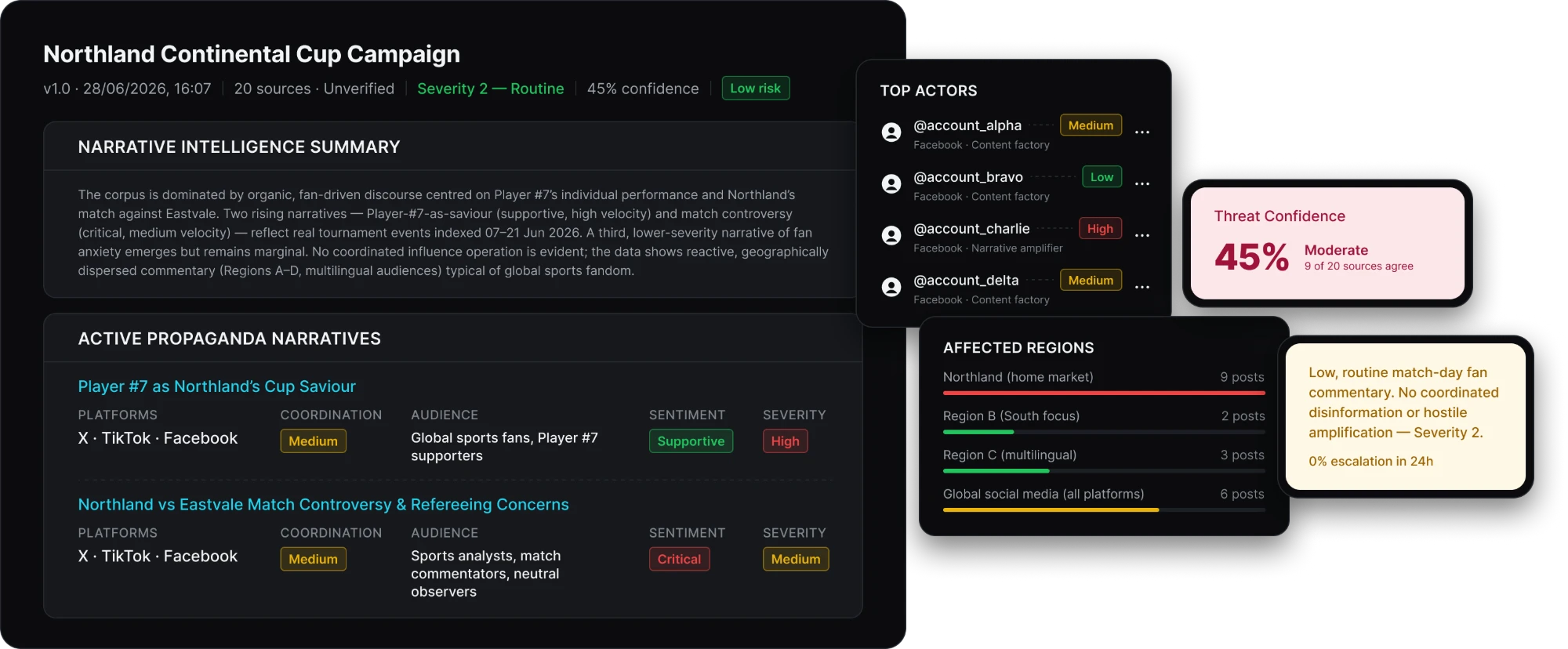Click the Active Propaganda Narratives heading
Screen dimensions: 1568x649
pyautogui.click(x=230, y=339)
